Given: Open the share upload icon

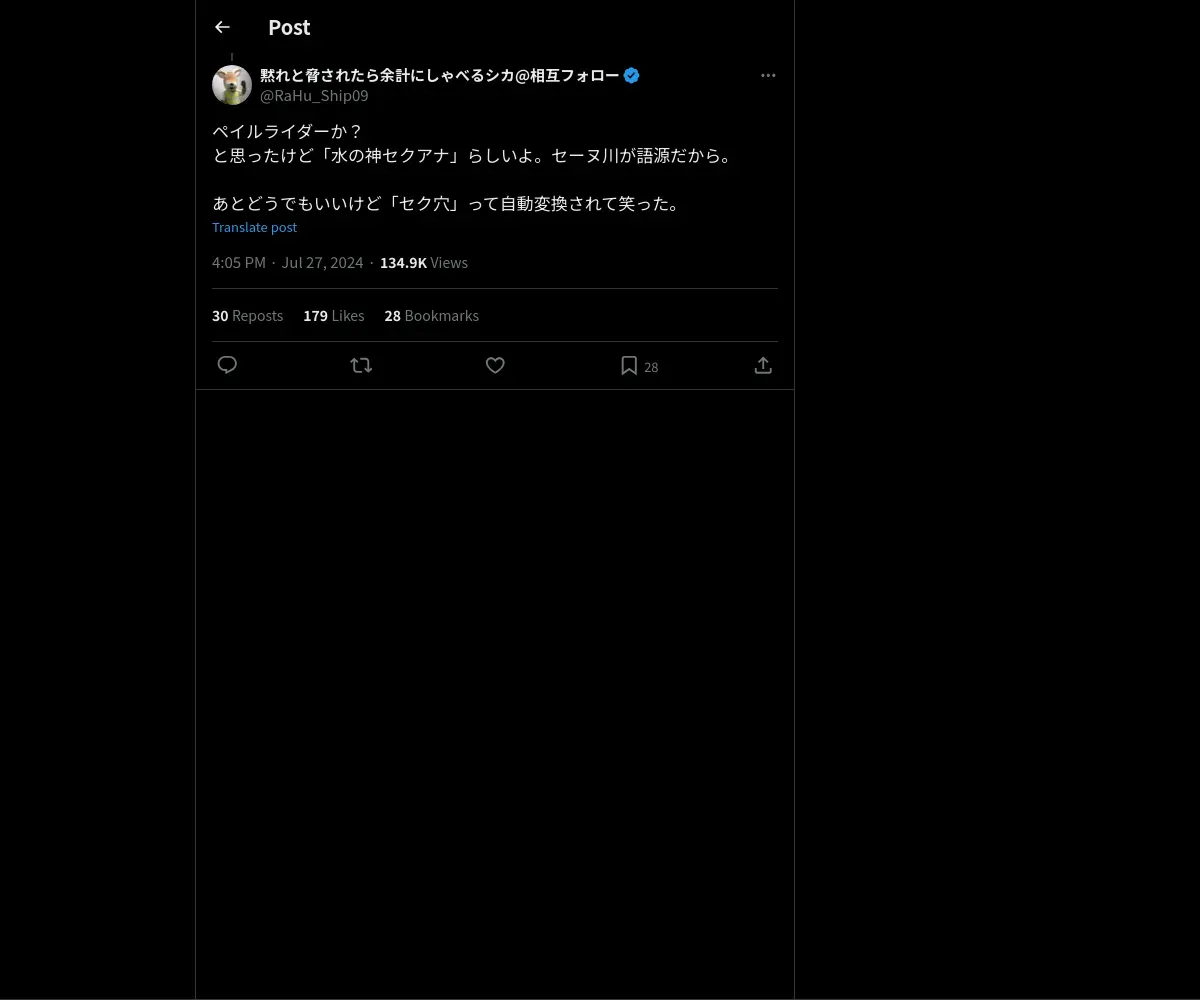Looking at the screenshot, I should click(763, 365).
